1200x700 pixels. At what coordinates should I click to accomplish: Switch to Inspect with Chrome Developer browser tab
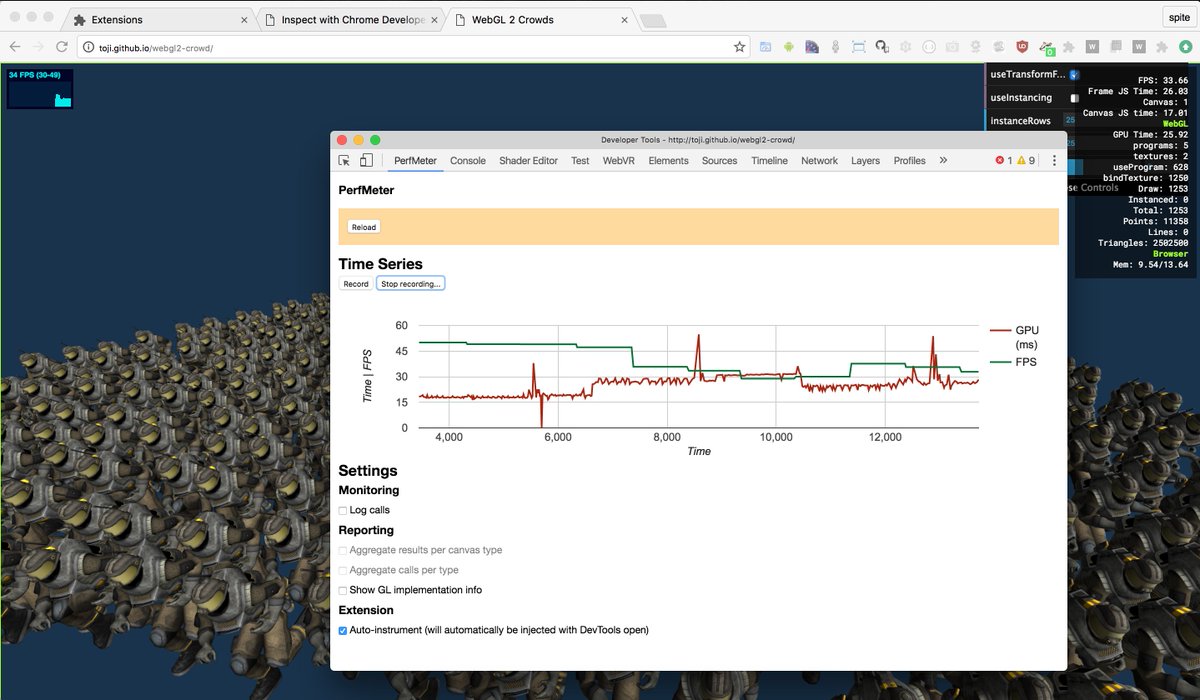point(350,19)
